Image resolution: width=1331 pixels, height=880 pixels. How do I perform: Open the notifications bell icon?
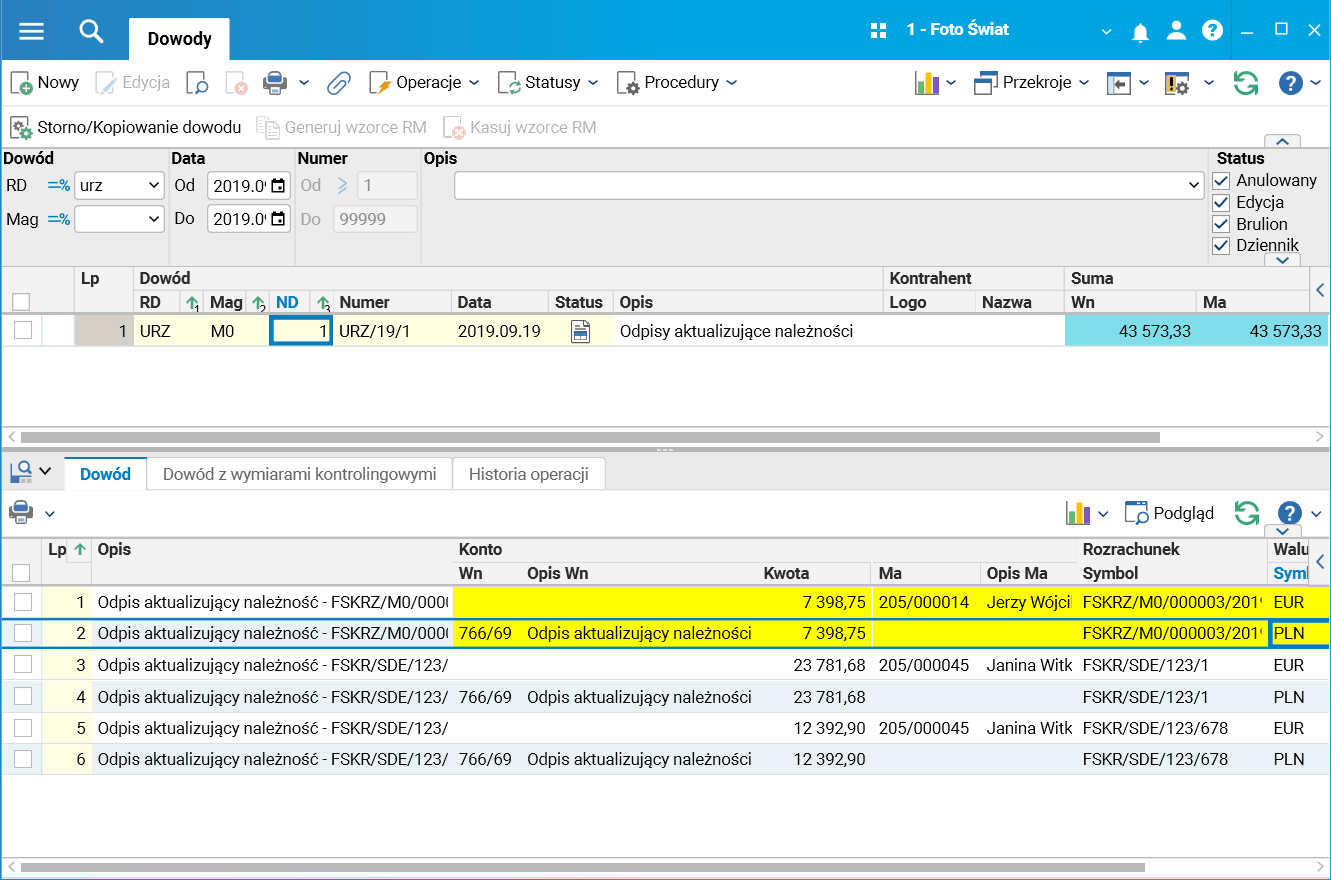[x=1140, y=32]
